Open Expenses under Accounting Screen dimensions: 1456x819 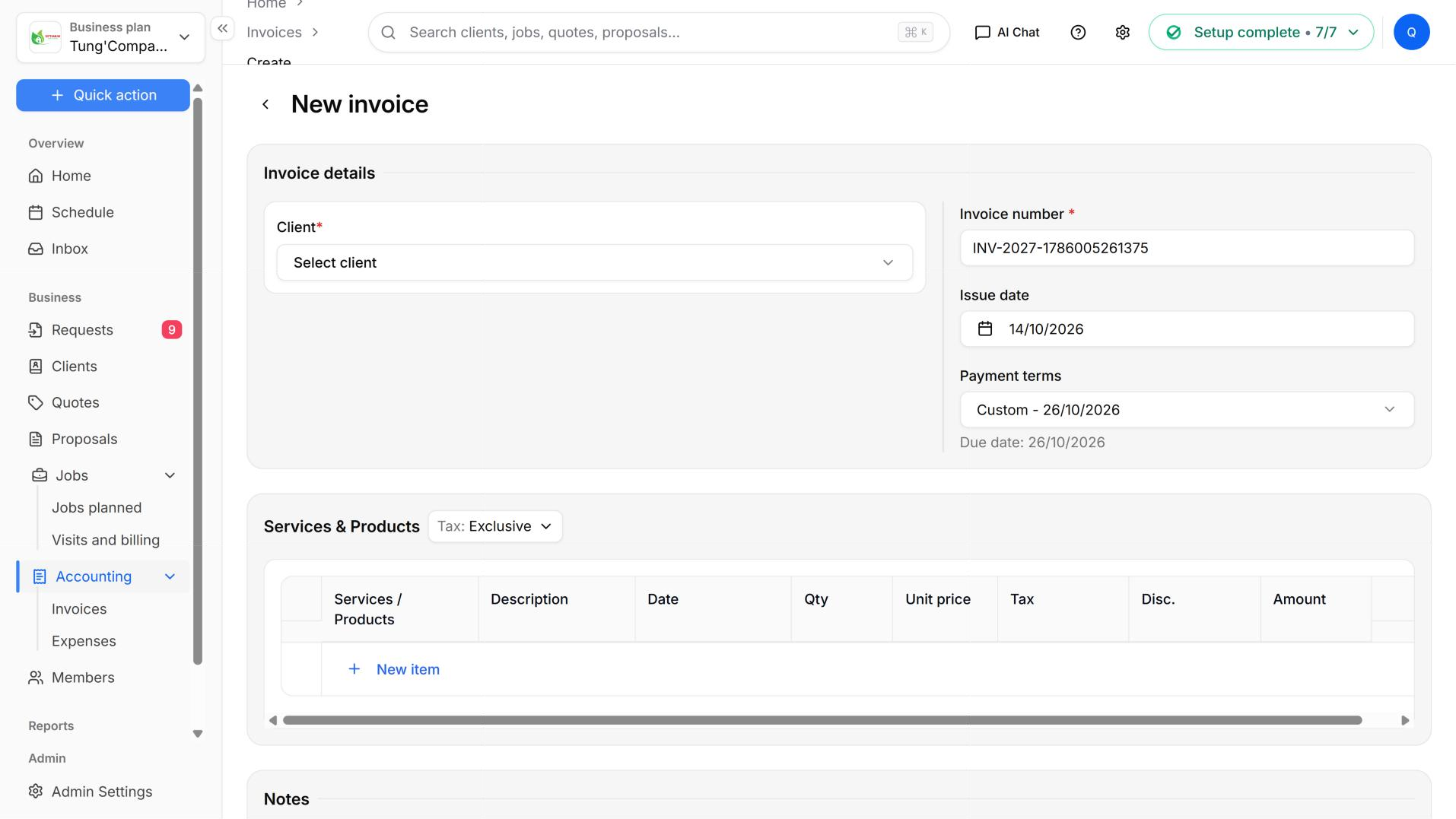coord(84,641)
